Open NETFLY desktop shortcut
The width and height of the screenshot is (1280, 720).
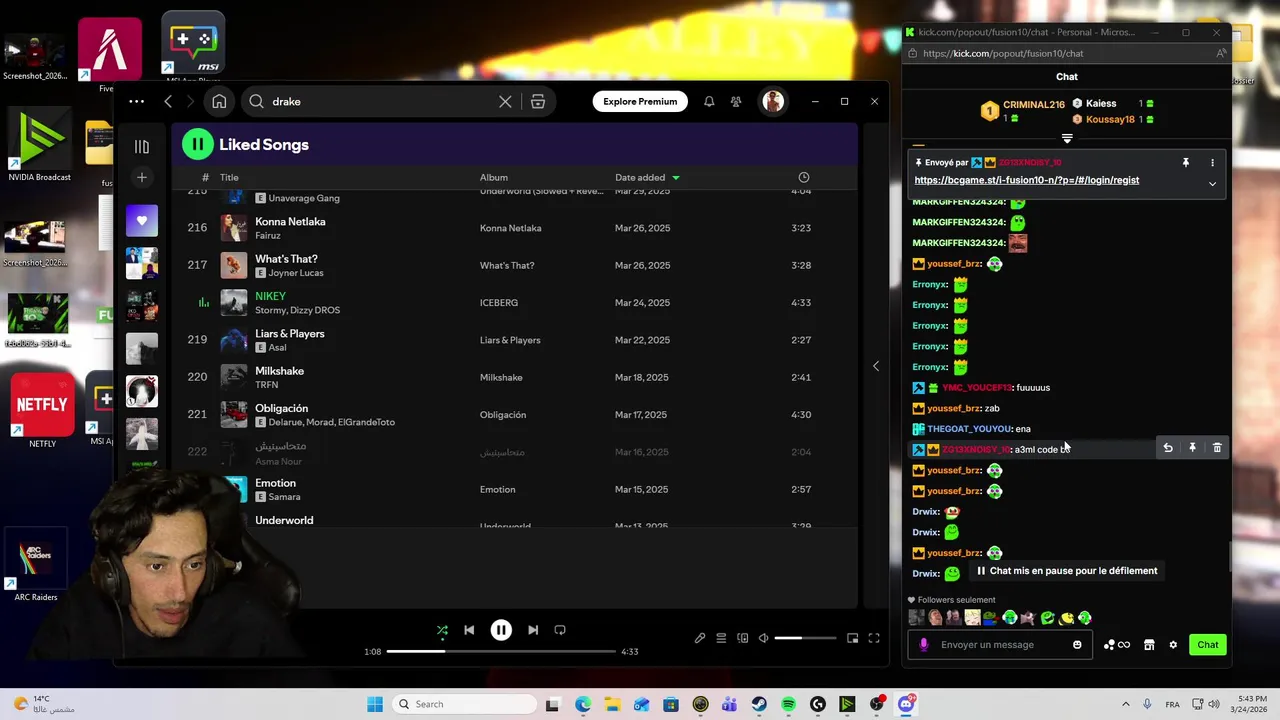coord(42,410)
